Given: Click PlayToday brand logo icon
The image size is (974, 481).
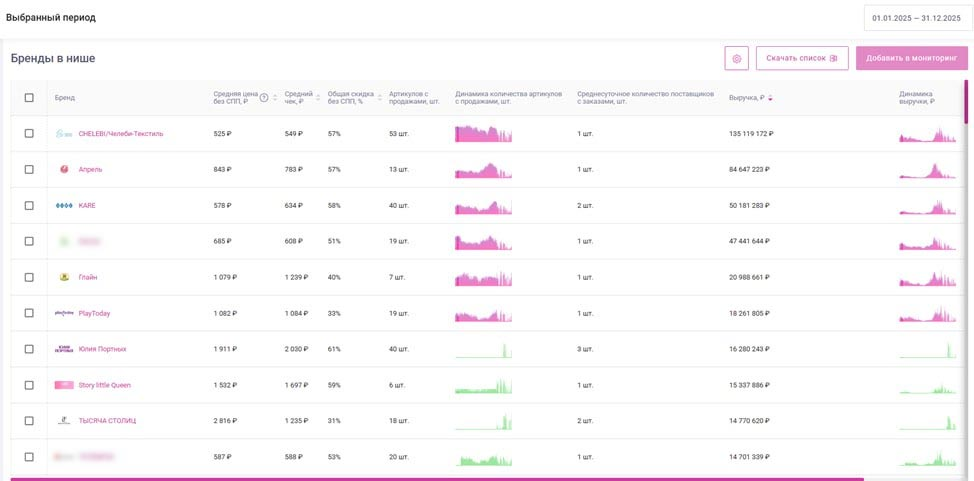Looking at the screenshot, I should click(64, 313).
